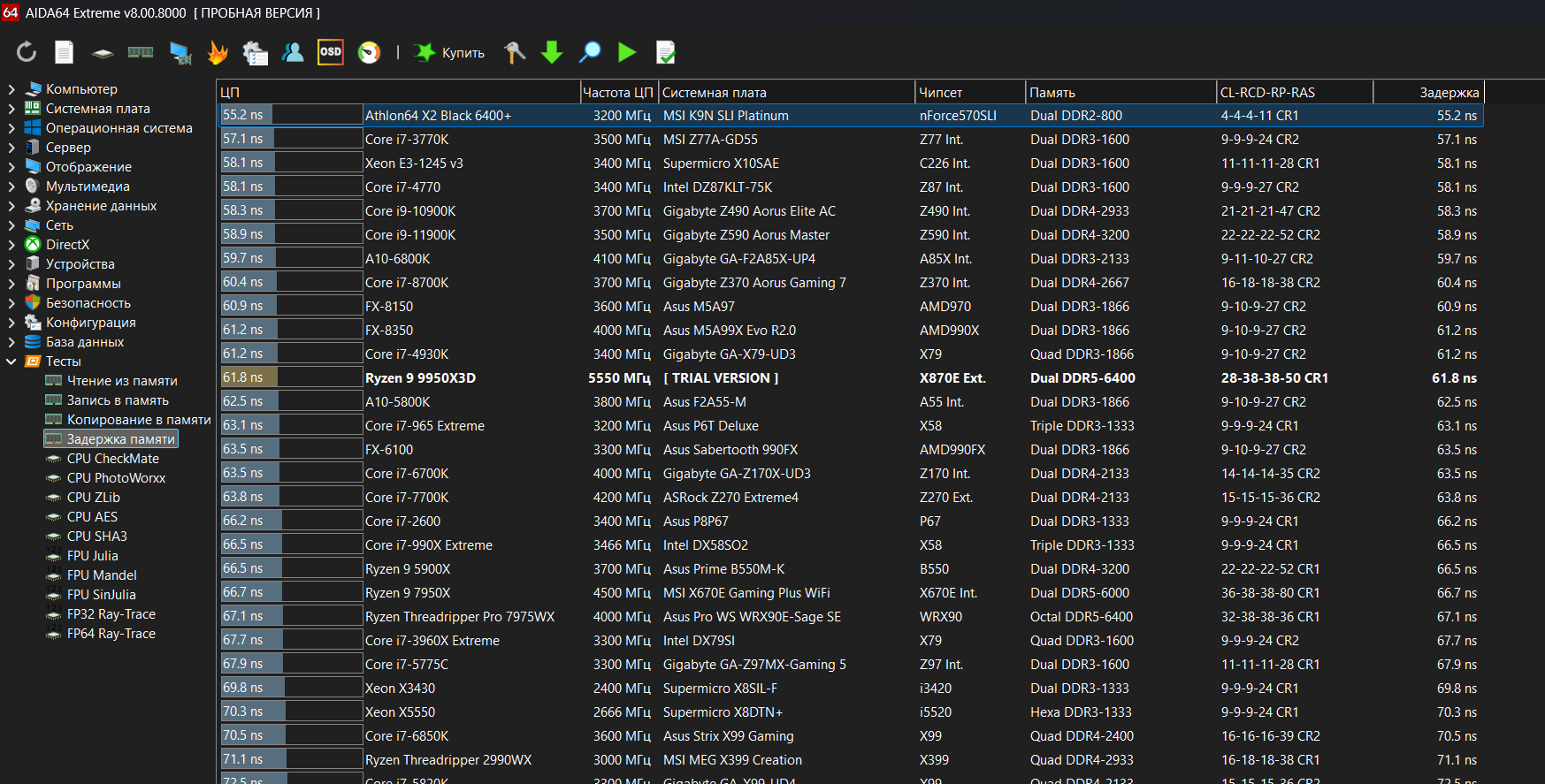Screen dimensions: 1545x784
Task: Click the Xeon E3-1245 v3 entry
Action: (x=414, y=164)
